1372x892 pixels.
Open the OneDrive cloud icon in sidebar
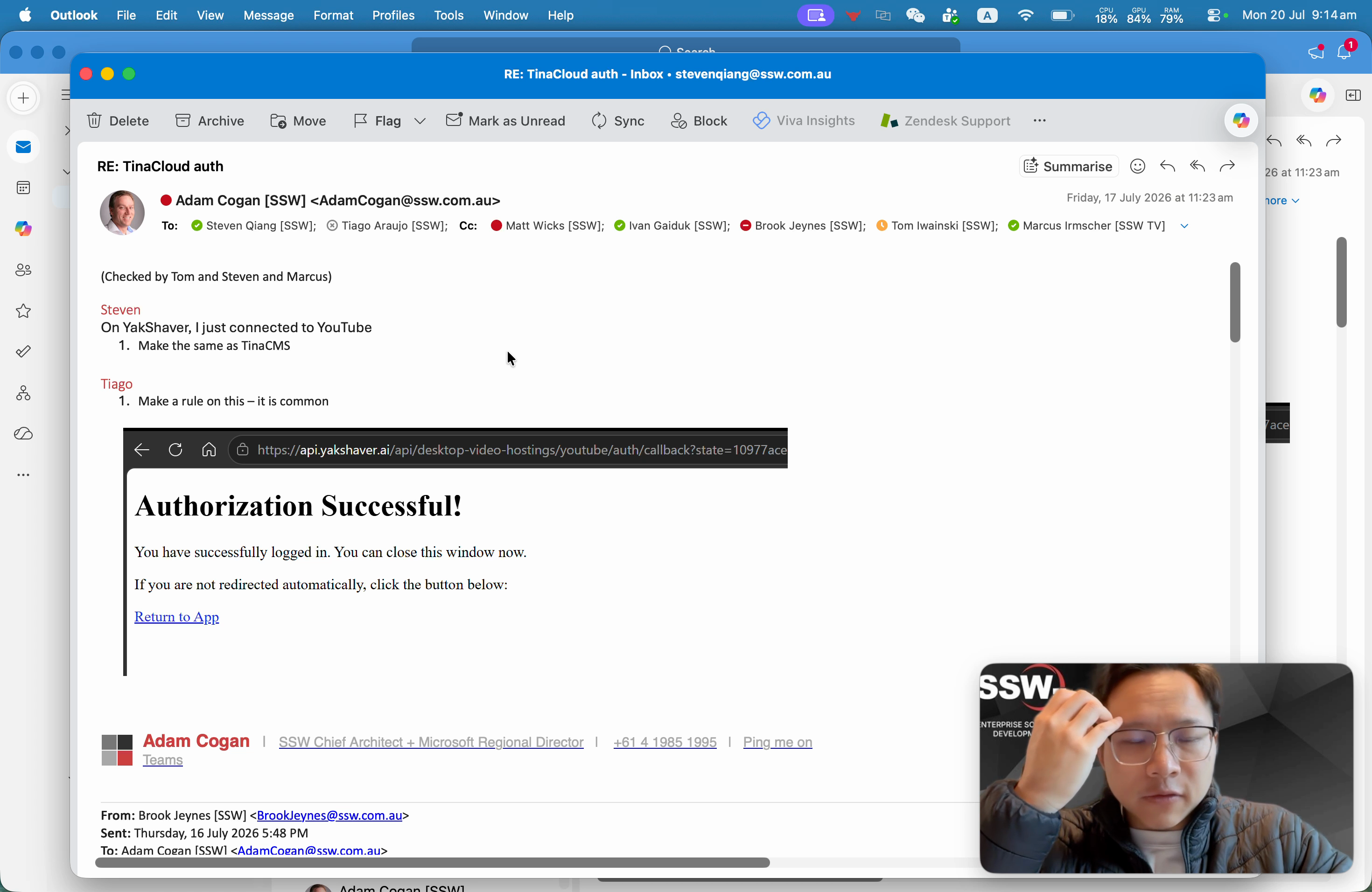[24, 434]
